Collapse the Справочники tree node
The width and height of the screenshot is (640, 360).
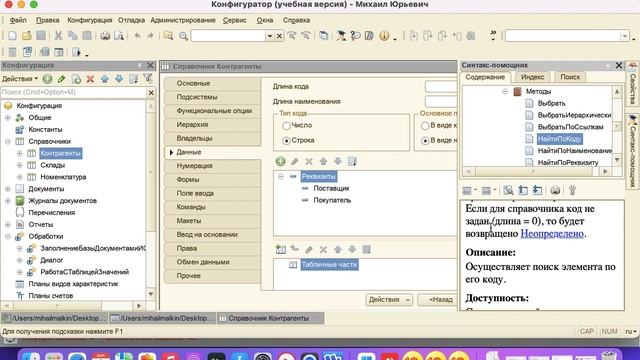coord(8,142)
